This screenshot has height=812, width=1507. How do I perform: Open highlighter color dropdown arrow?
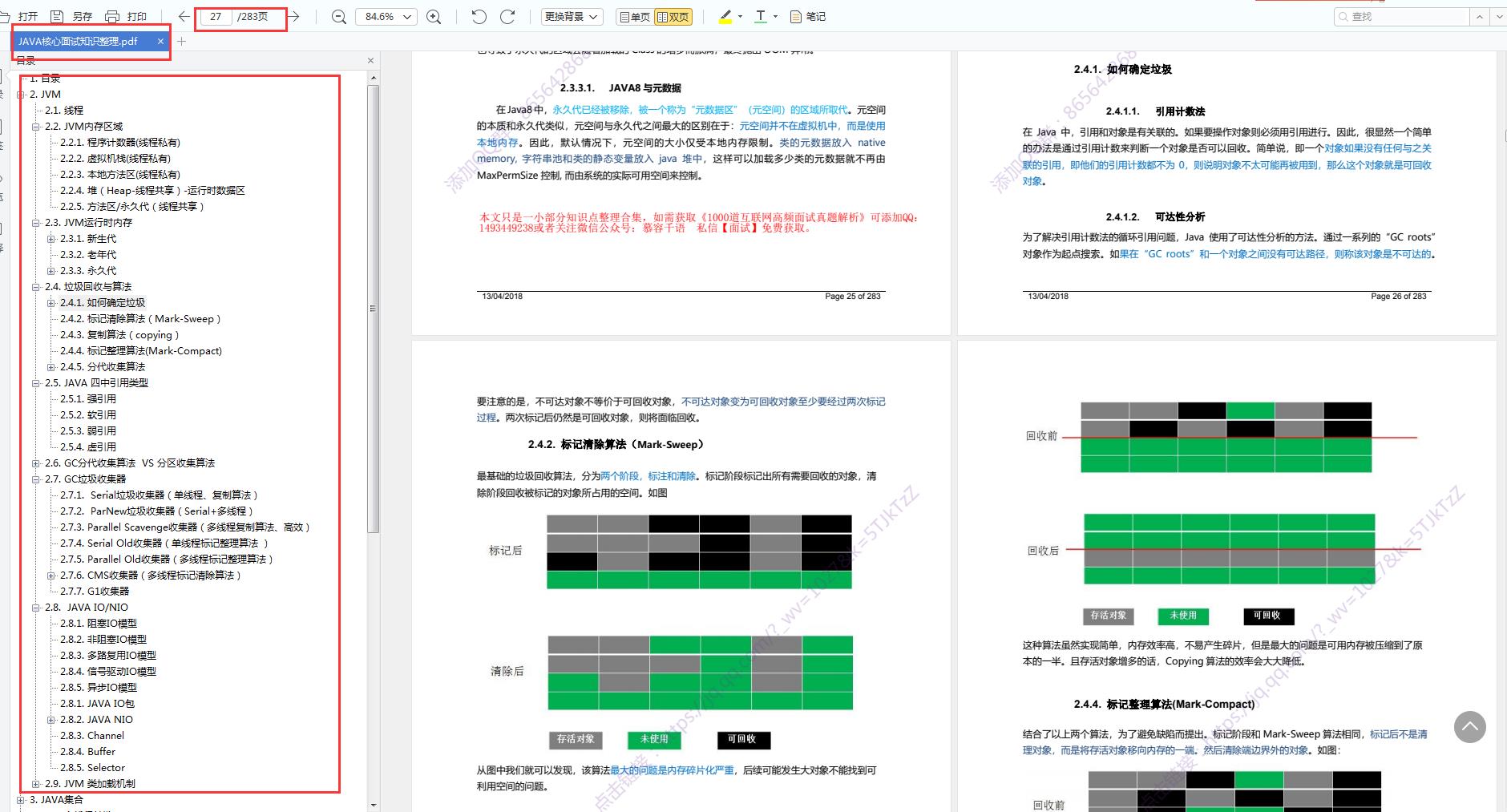coord(740,16)
